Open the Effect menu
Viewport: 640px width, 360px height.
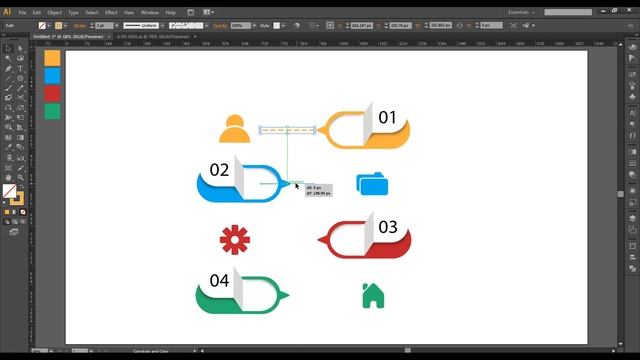click(x=111, y=13)
